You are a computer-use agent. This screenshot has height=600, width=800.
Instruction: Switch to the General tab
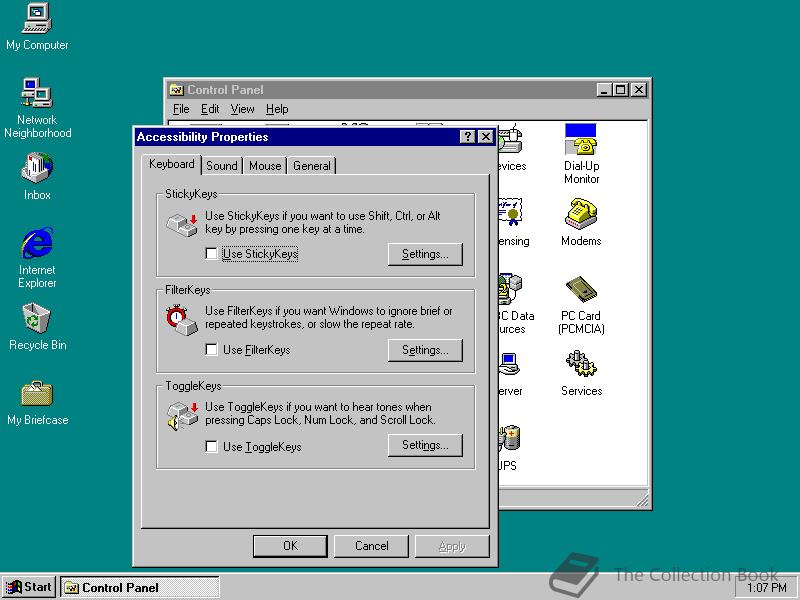(x=312, y=166)
